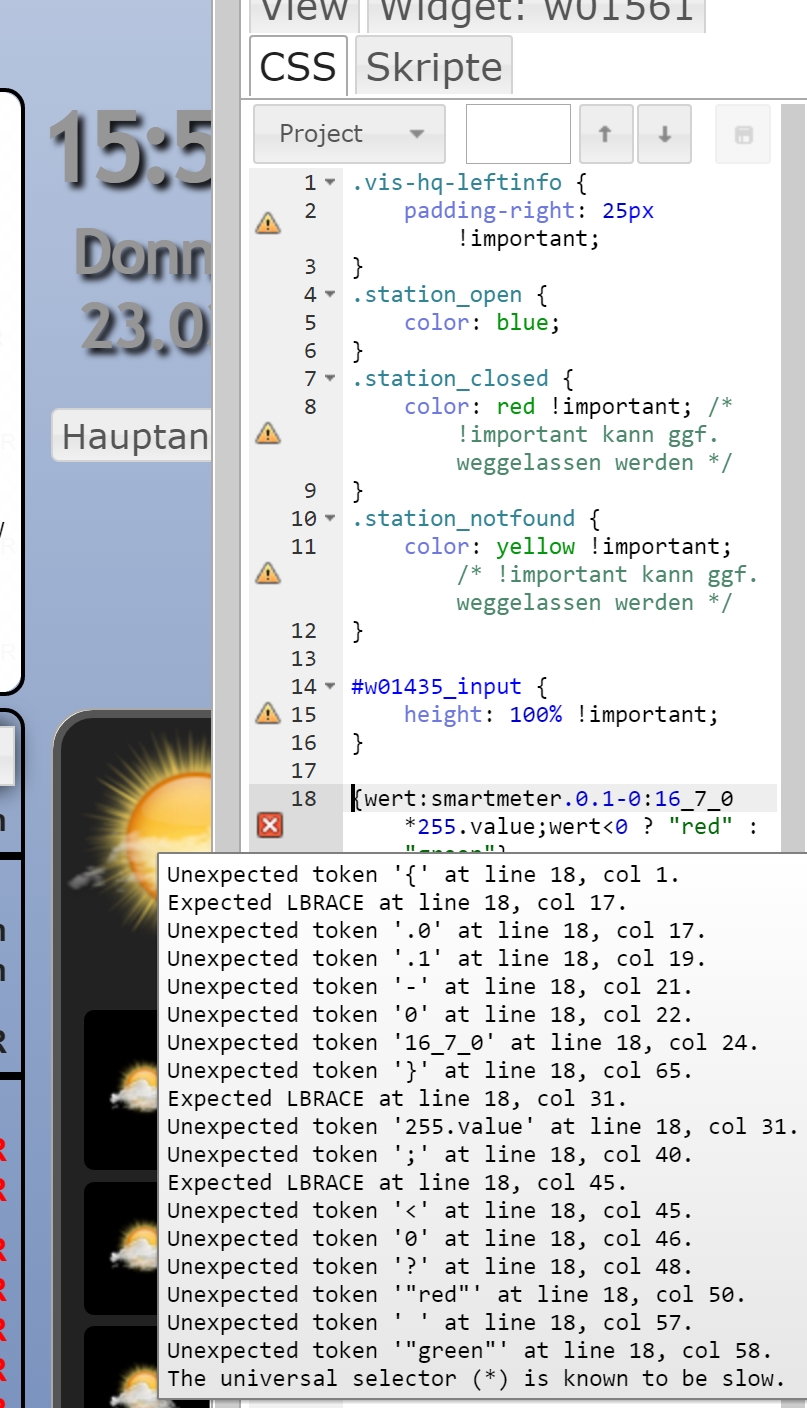Click the red error icon at line 18
This screenshot has height=1408, width=807.
coord(270,825)
